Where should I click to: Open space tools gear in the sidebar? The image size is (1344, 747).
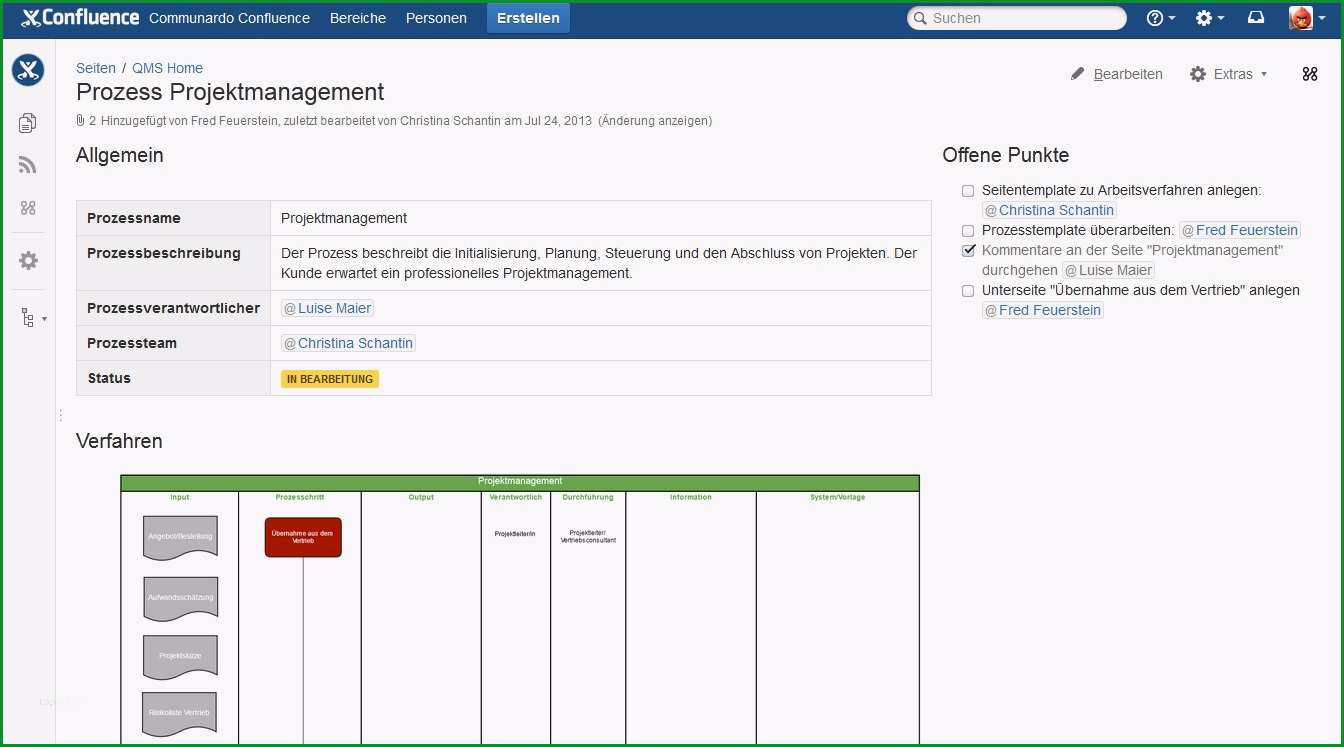(28, 260)
